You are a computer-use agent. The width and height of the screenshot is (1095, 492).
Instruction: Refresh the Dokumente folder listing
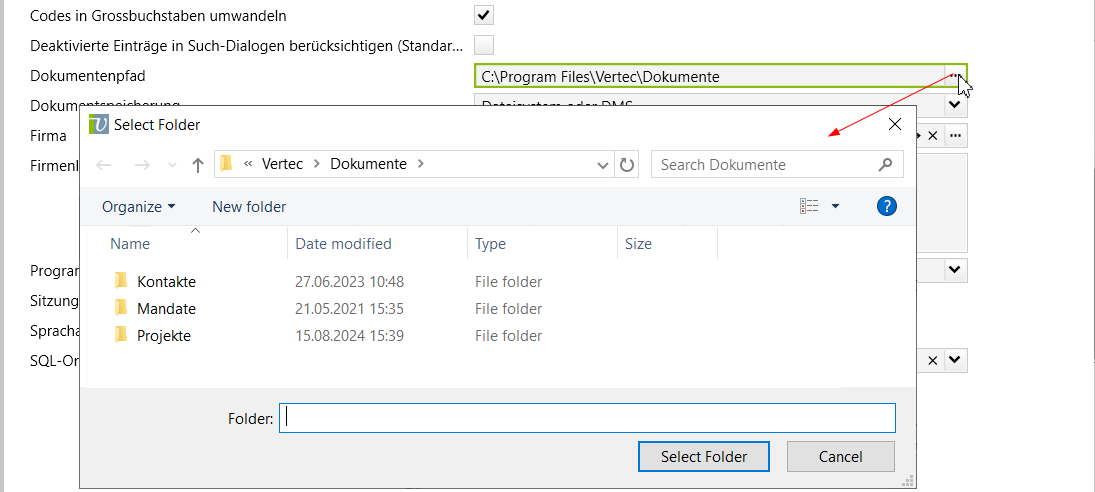(x=627, y=165)
